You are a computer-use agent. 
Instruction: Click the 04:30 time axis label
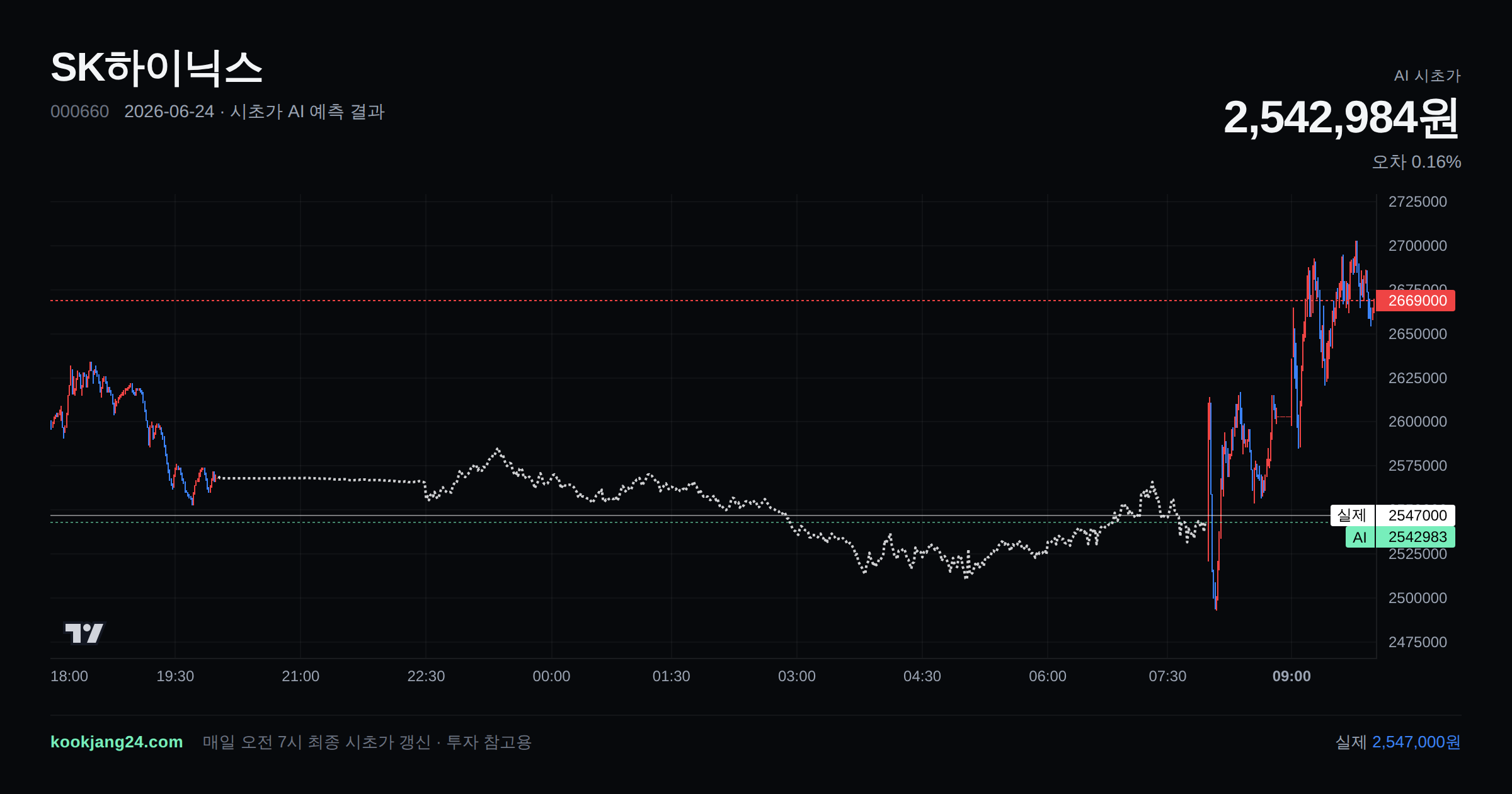pos(922,676)
